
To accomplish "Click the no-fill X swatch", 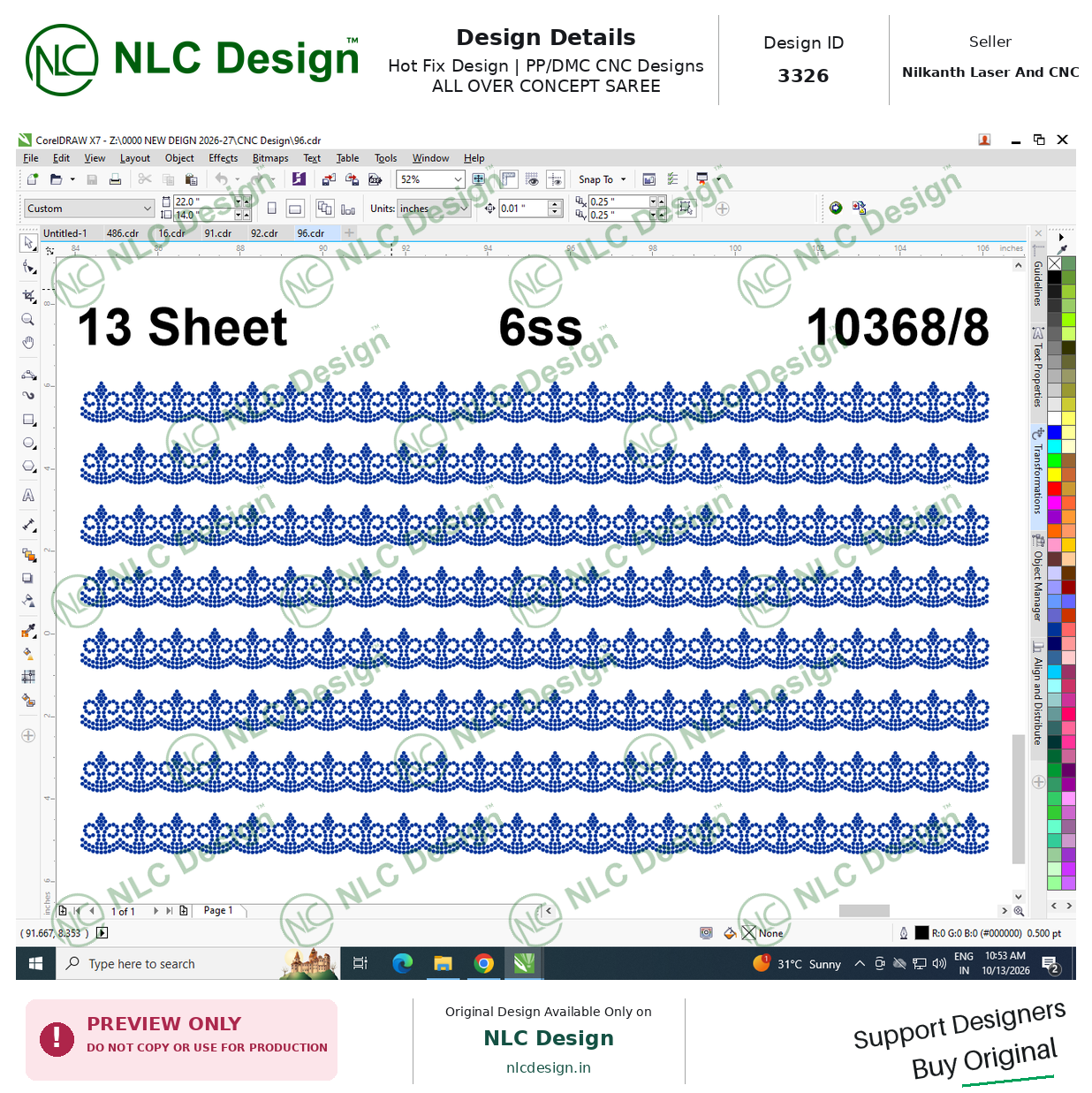I will point(1054,263).
